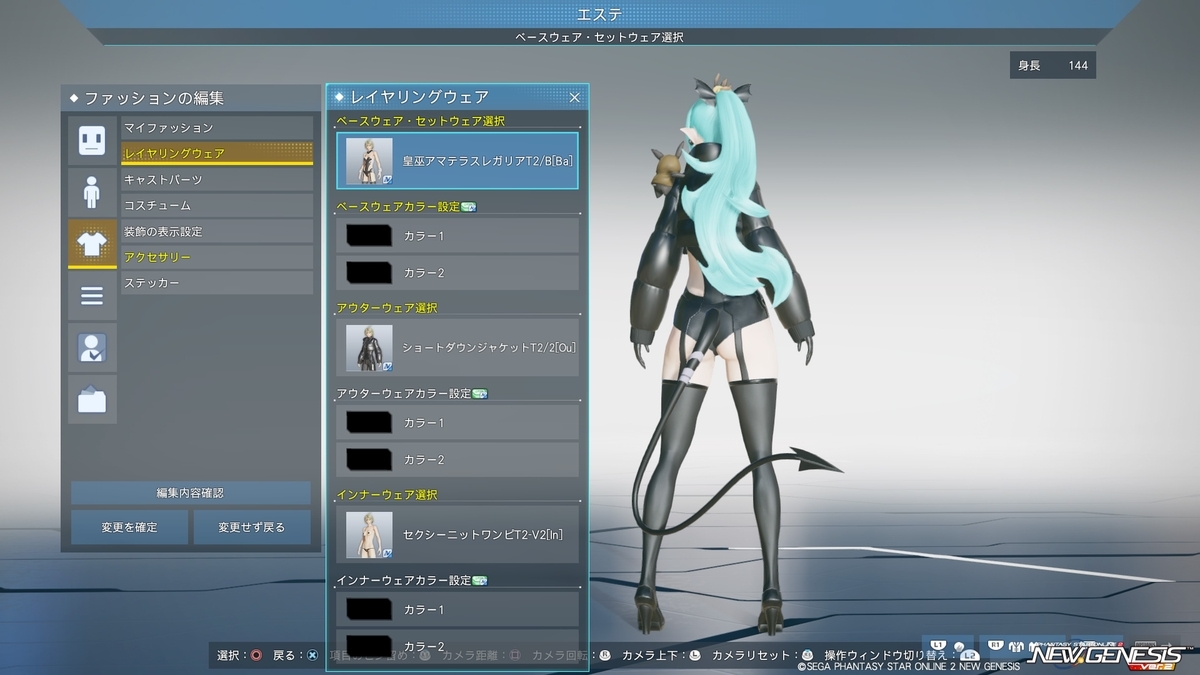The image size is (1200, 675).
Task: Click the basewear thumbnail image
Action: point(369,161)
